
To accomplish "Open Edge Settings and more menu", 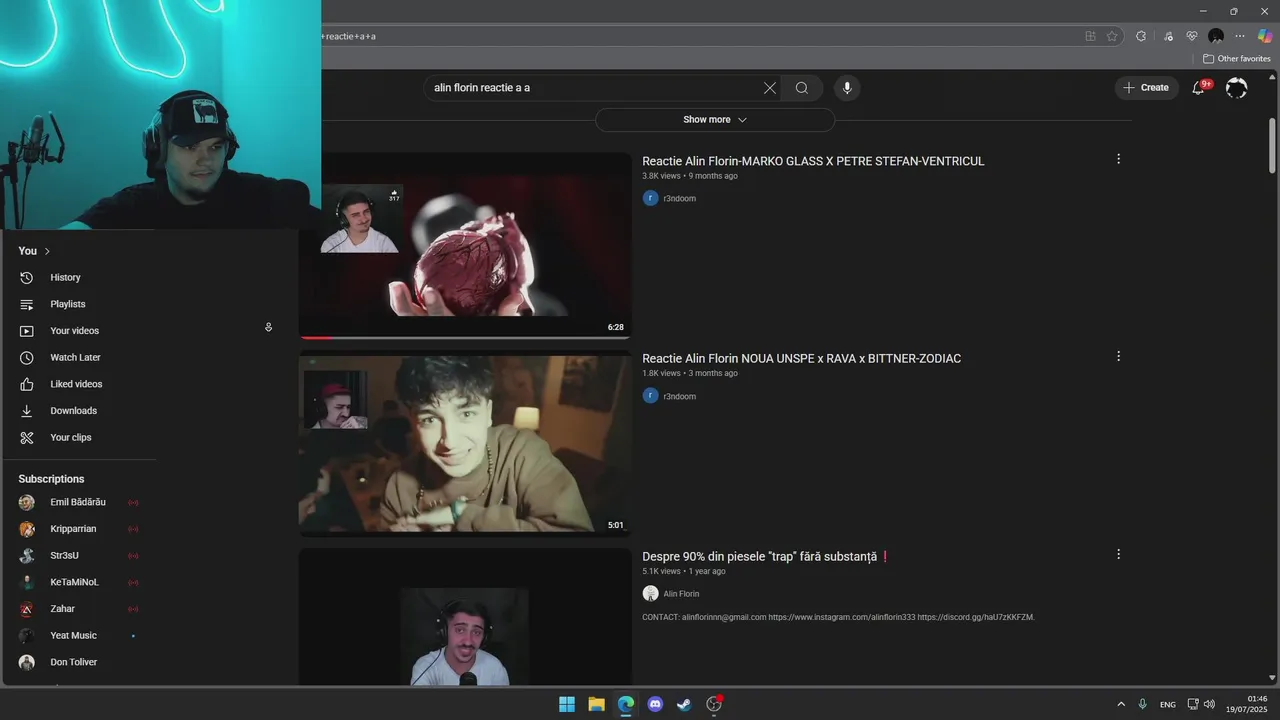I will (x=1240, y=36).
